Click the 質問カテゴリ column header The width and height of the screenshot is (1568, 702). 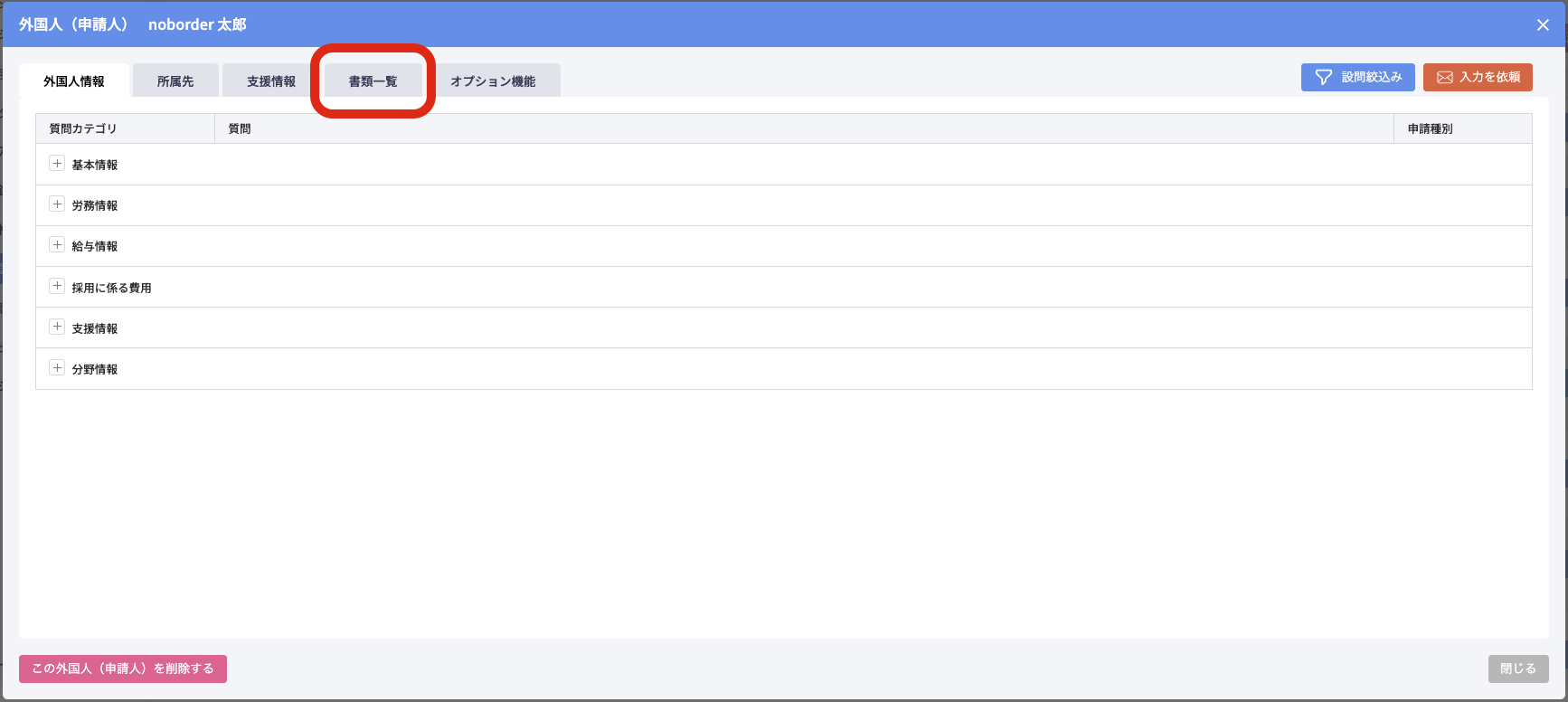[83, 128]
